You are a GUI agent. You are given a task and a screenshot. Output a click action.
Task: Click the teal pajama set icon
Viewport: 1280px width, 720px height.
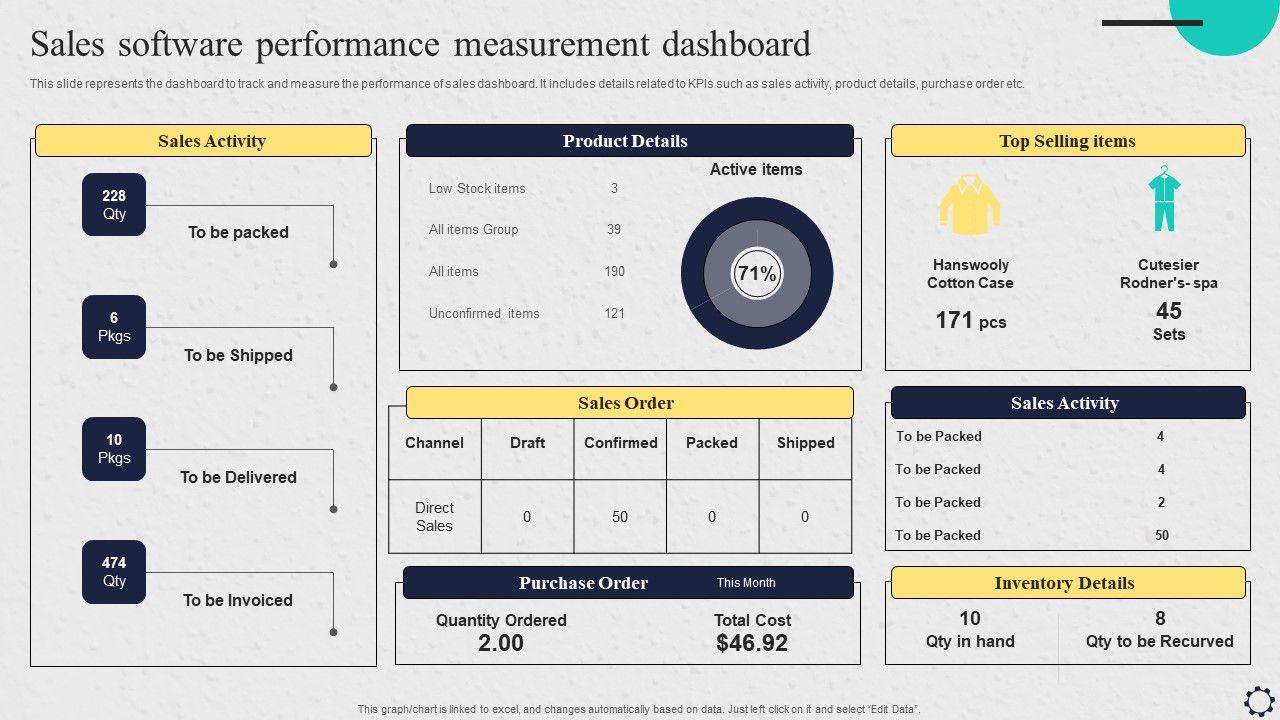1164,199
